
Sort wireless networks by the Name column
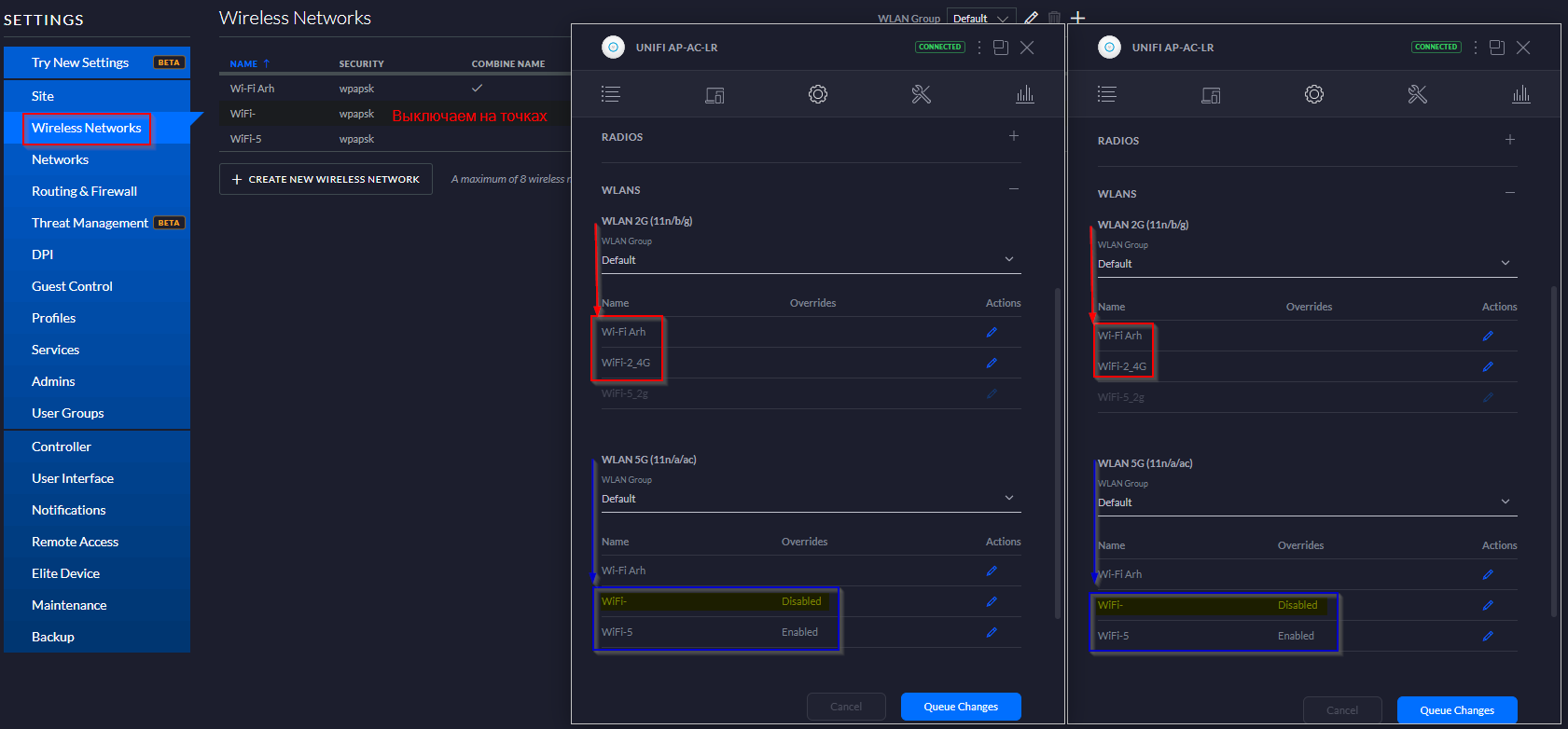point(244,63)
